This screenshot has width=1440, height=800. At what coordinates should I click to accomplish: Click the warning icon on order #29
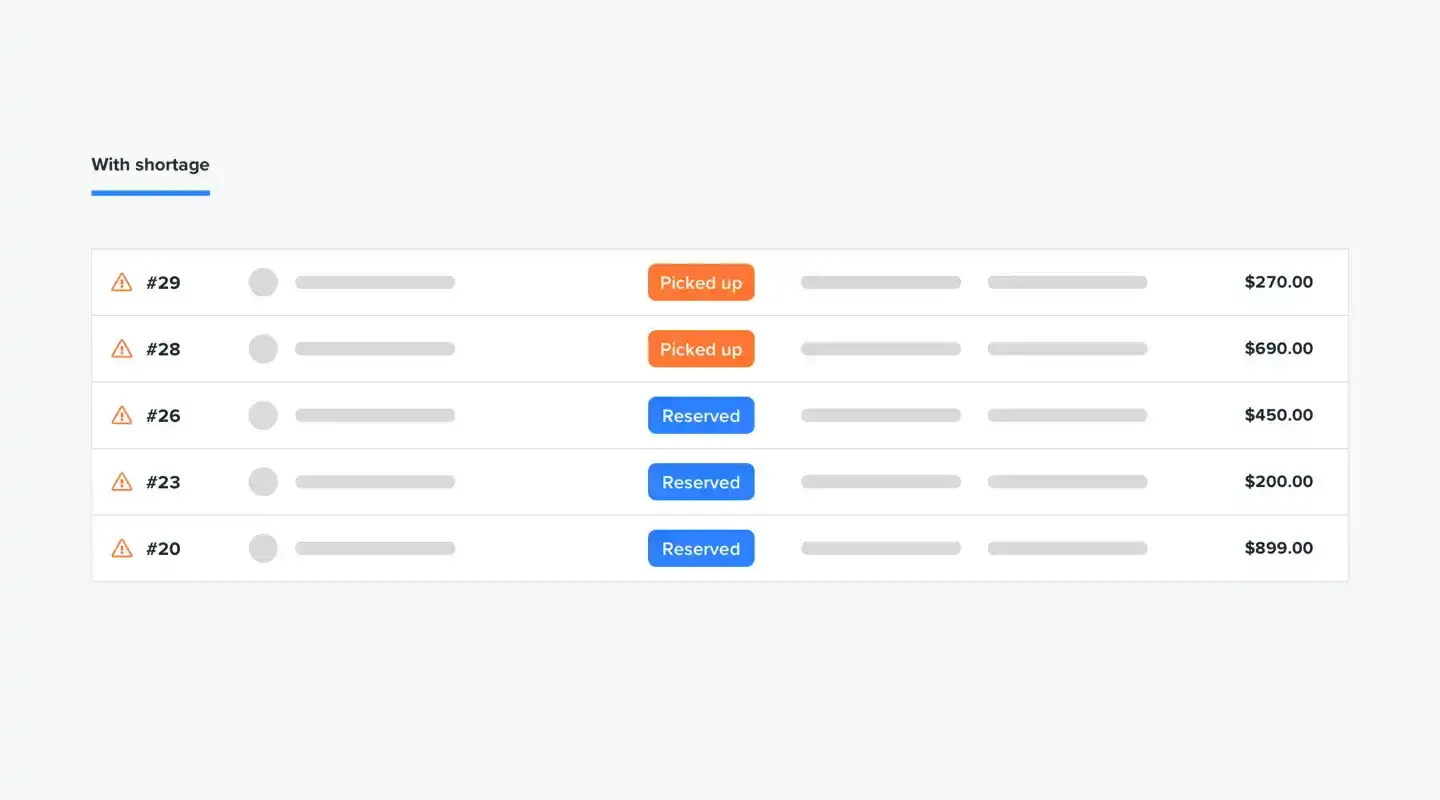coord(121,282)
